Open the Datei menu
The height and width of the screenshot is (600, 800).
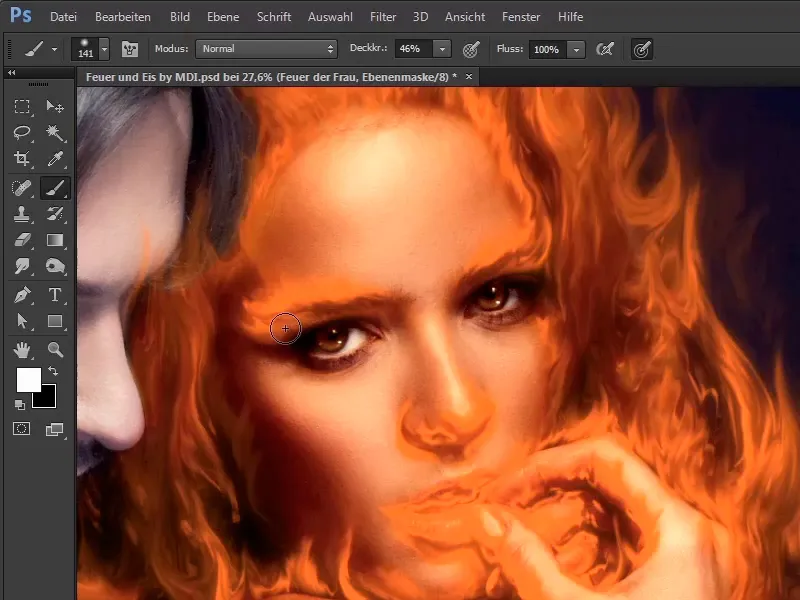63,17
